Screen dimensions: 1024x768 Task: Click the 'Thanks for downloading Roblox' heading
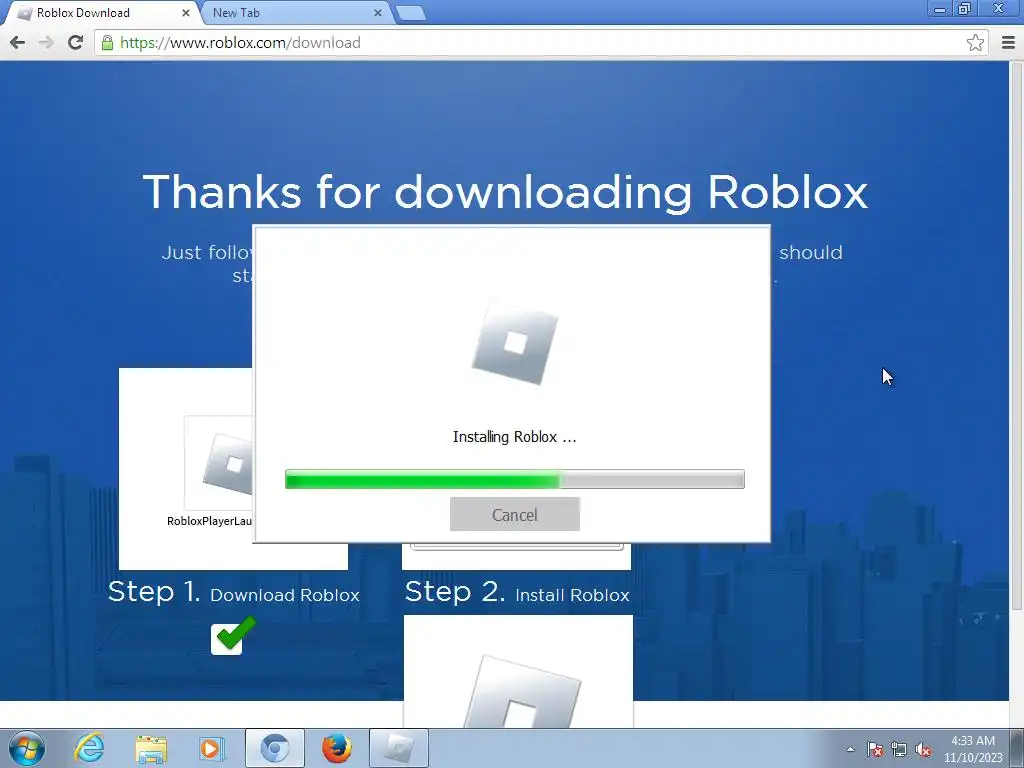tap(505, 193)
